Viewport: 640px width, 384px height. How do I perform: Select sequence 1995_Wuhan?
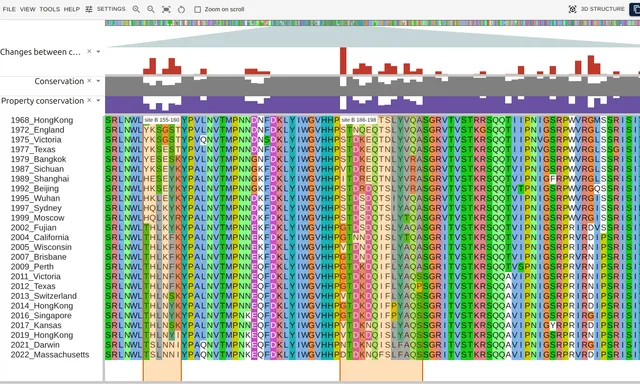tap(36, 198)
